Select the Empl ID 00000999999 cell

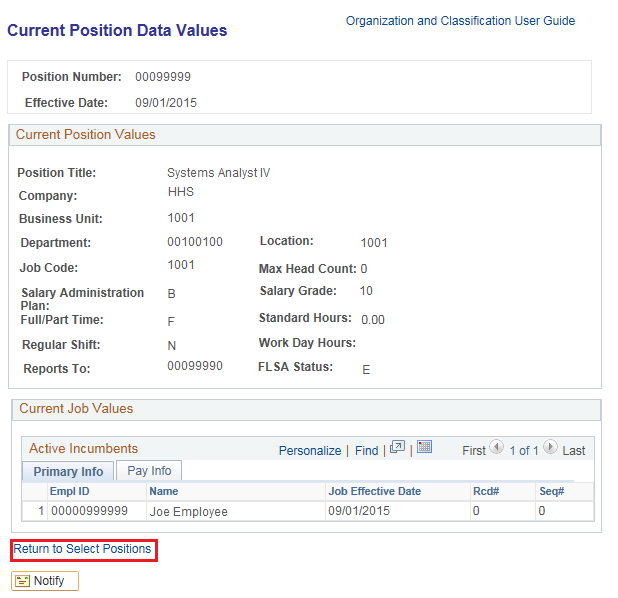(88, 512)
